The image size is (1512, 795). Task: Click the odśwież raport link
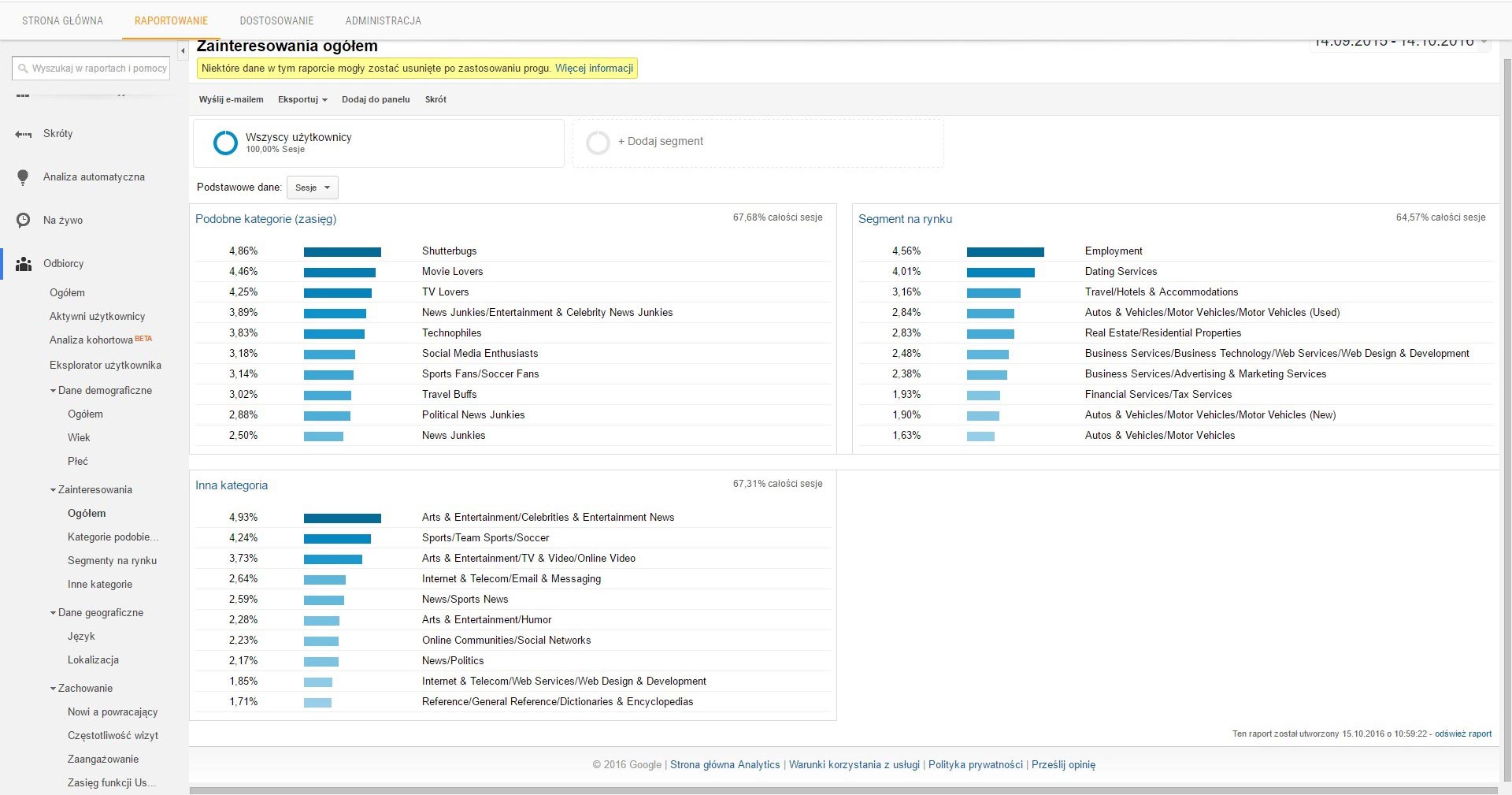tap(1463, 734)
